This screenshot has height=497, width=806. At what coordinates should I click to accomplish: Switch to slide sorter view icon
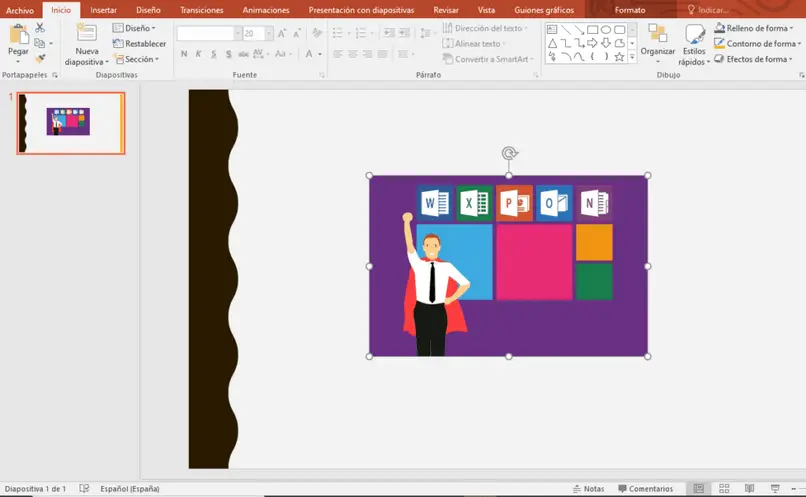click(x=724, y=488)
